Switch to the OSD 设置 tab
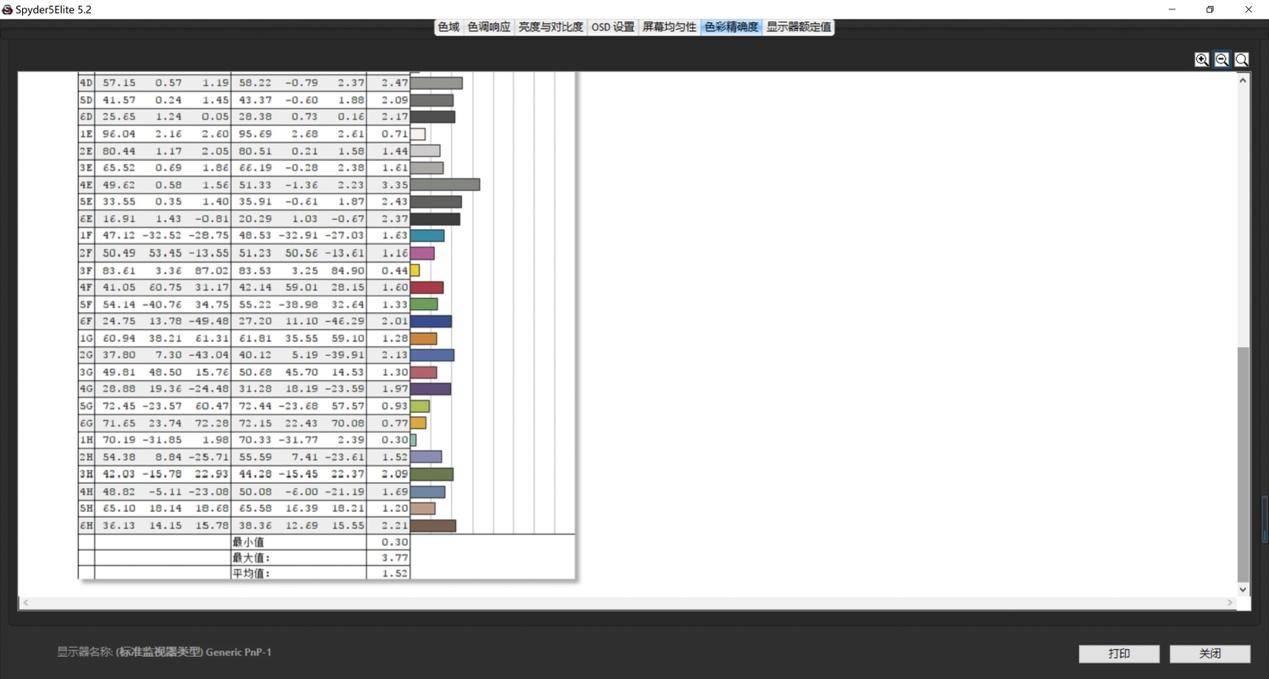This screenshot has width=1269, height=679. point(613,27)
